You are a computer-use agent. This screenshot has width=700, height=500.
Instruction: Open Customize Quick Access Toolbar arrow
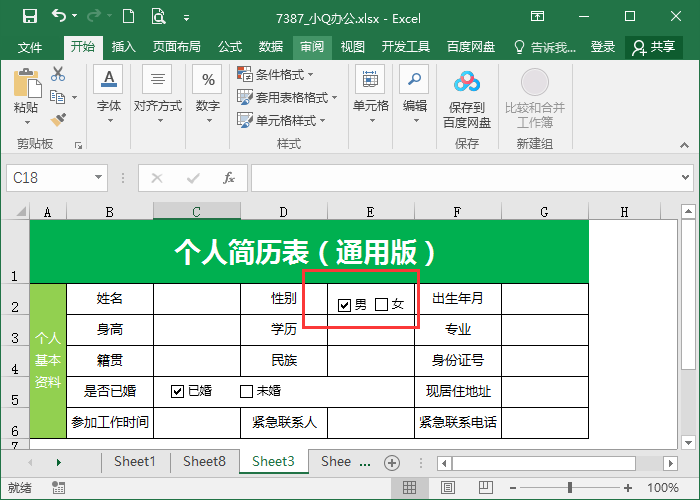187,18
